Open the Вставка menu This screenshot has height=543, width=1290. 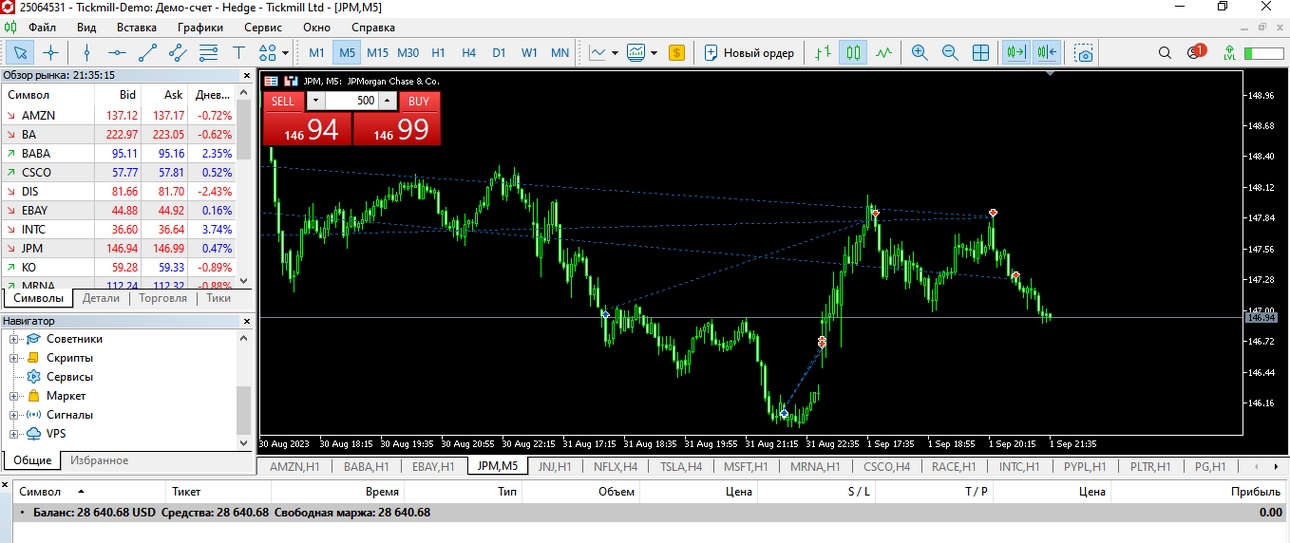136,27
